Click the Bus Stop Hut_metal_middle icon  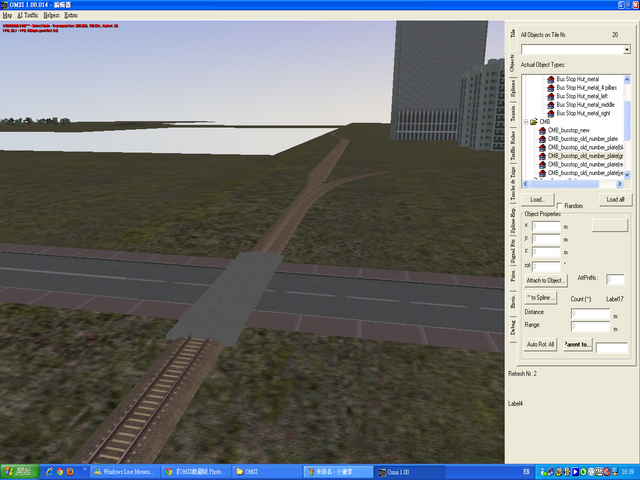coord(550,105)
